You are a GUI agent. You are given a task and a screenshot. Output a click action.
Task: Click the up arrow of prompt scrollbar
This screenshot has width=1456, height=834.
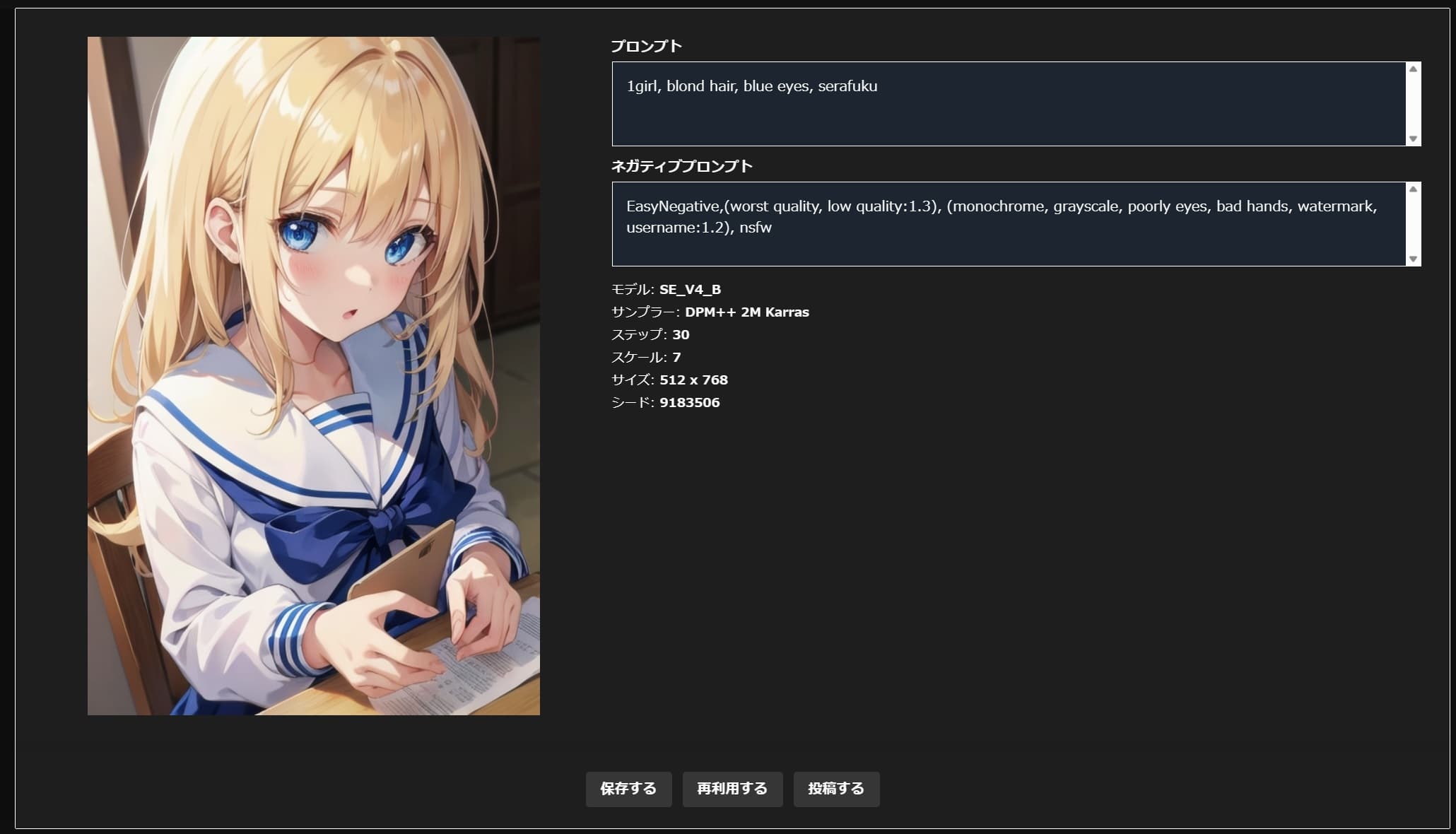(1413, 69)
